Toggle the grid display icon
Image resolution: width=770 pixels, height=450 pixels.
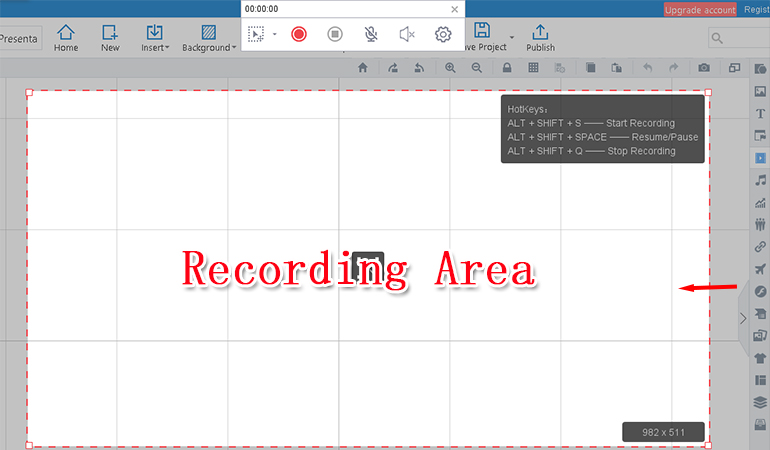pyautogui.click(x=533, y=68)
